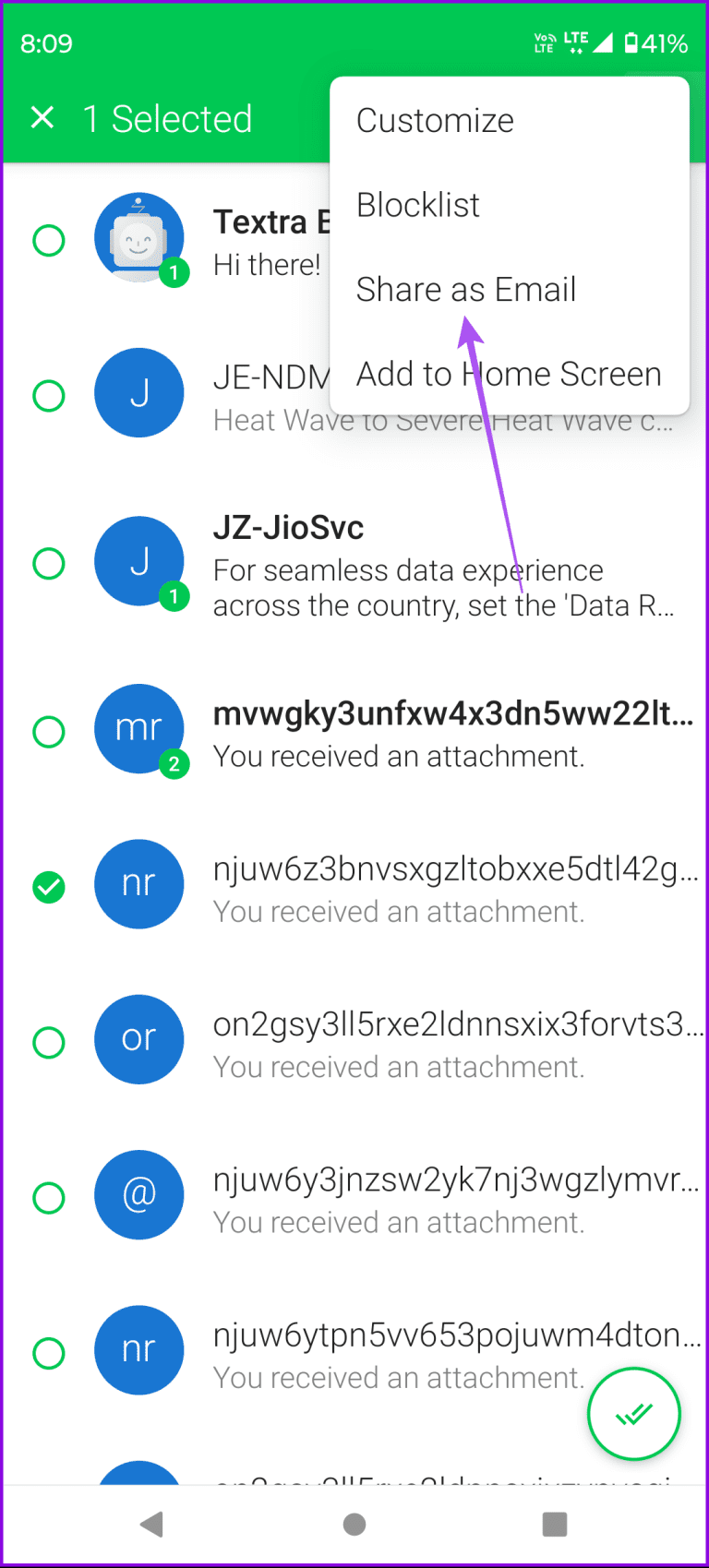
Task: Tap 'Add to Home Screen' option
Action: [x=509, y=373]
